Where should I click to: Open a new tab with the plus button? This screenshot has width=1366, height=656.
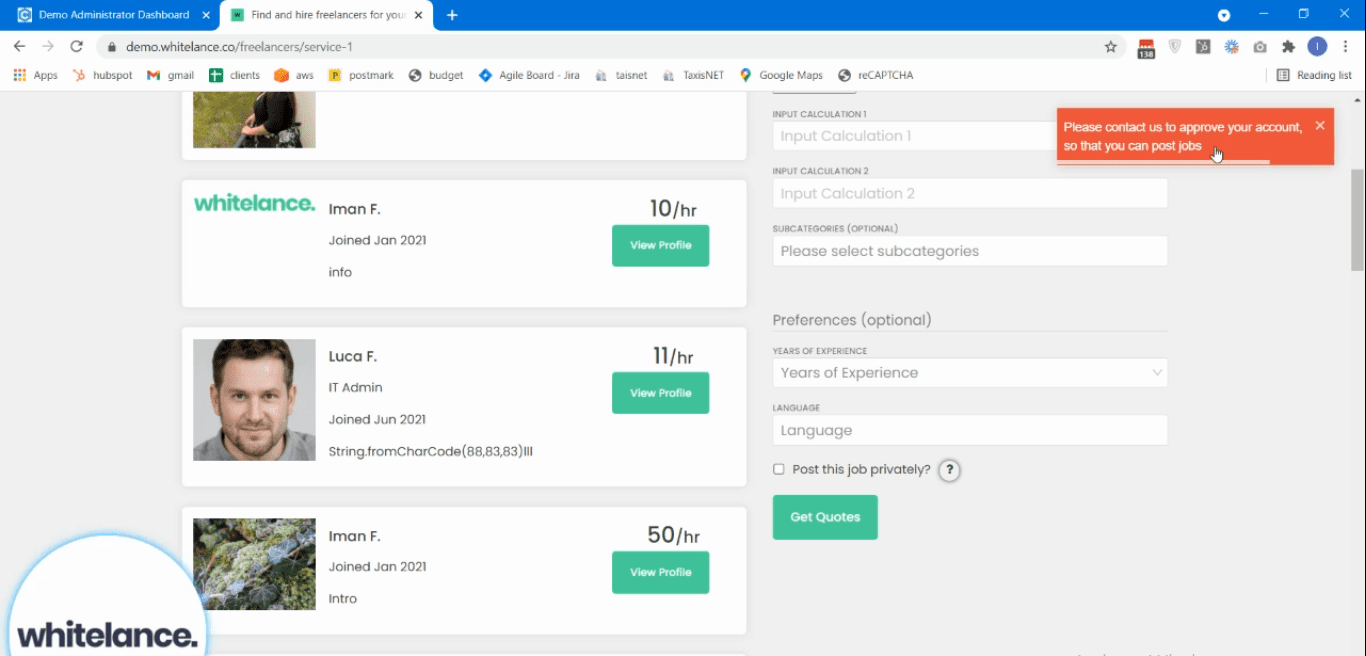tap(452, 15)
